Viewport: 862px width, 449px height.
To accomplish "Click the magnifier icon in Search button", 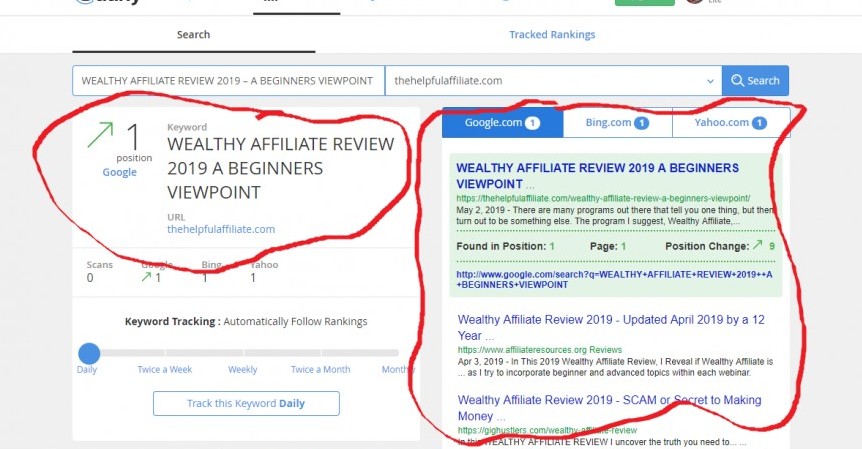I will tap(737, 81).
